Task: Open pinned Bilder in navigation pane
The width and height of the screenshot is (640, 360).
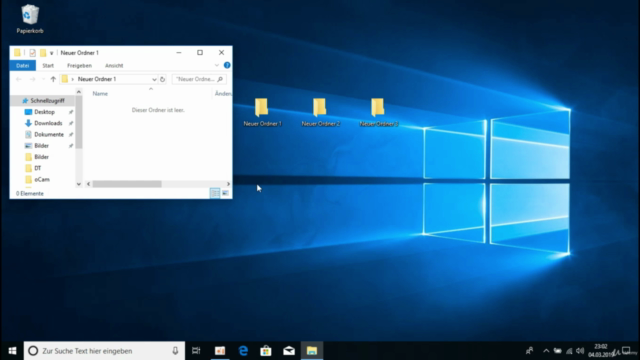Action: [41, 146]
